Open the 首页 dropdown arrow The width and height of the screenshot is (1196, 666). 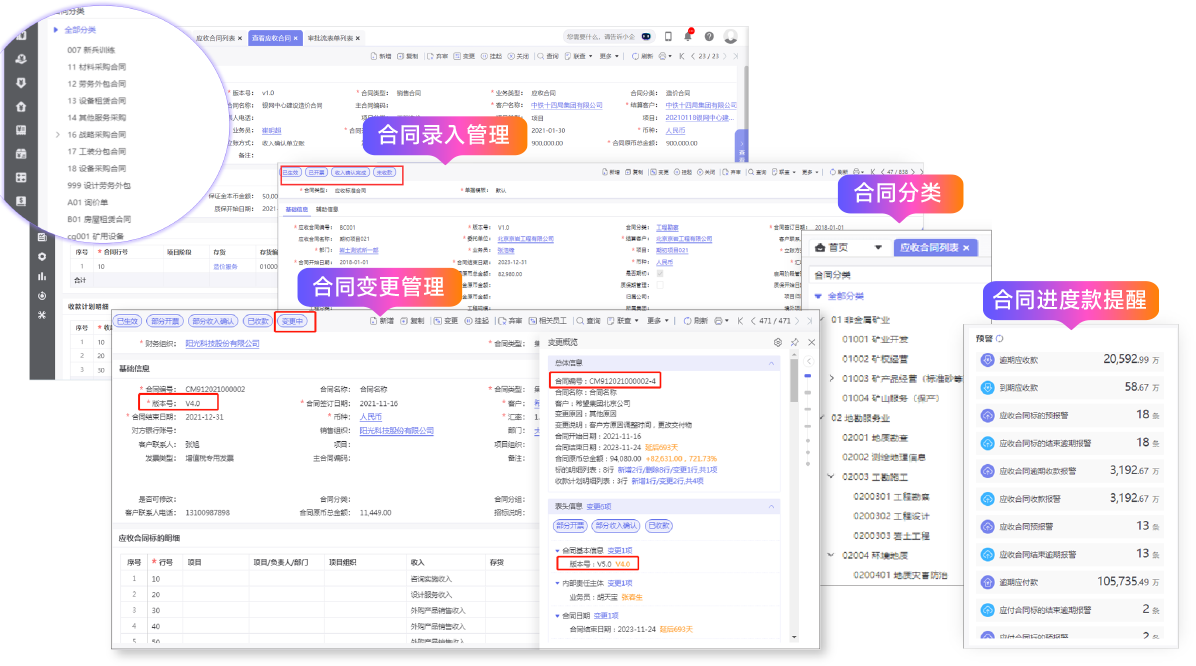tap(878, 247)
